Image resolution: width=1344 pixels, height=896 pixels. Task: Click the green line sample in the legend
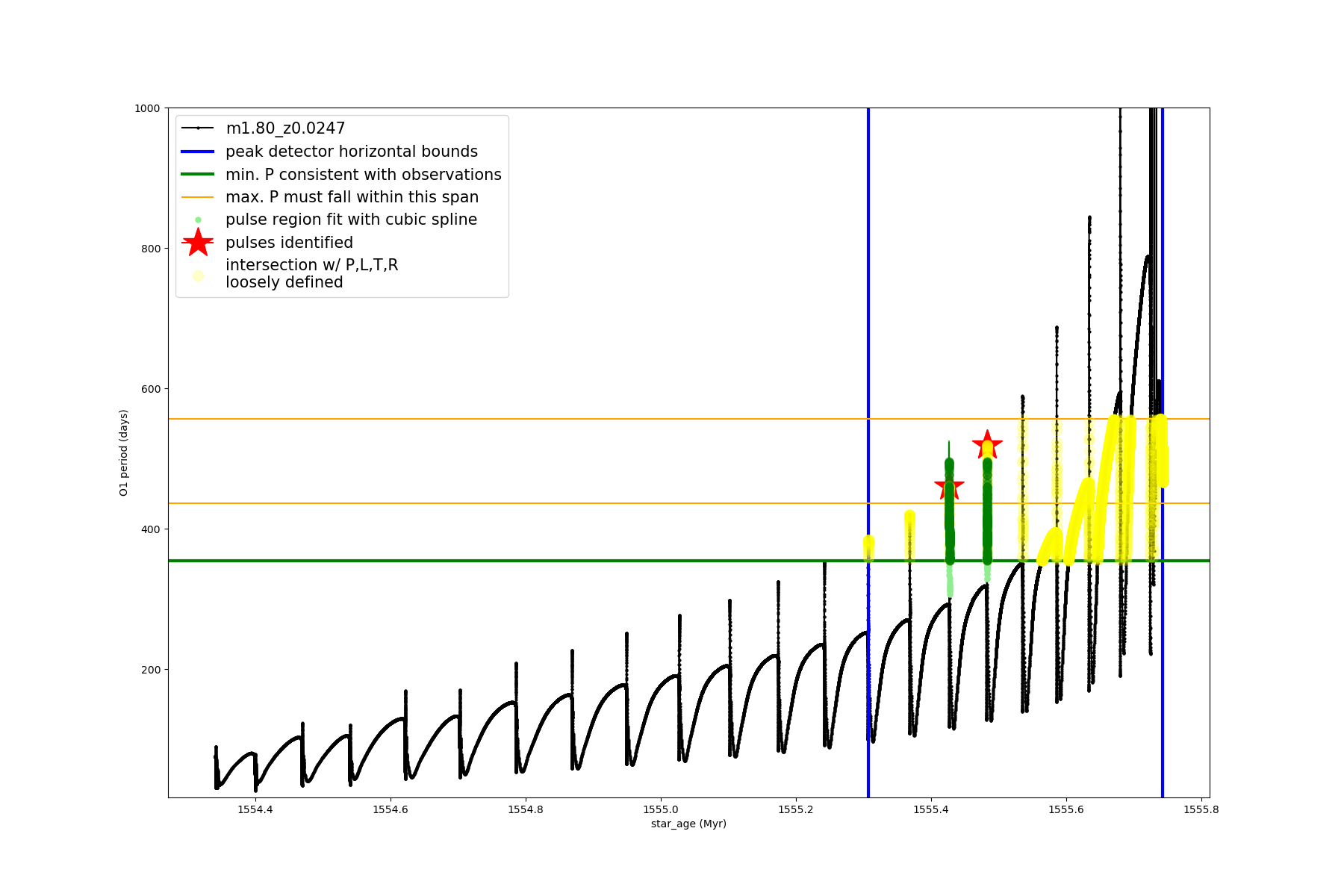198,175
